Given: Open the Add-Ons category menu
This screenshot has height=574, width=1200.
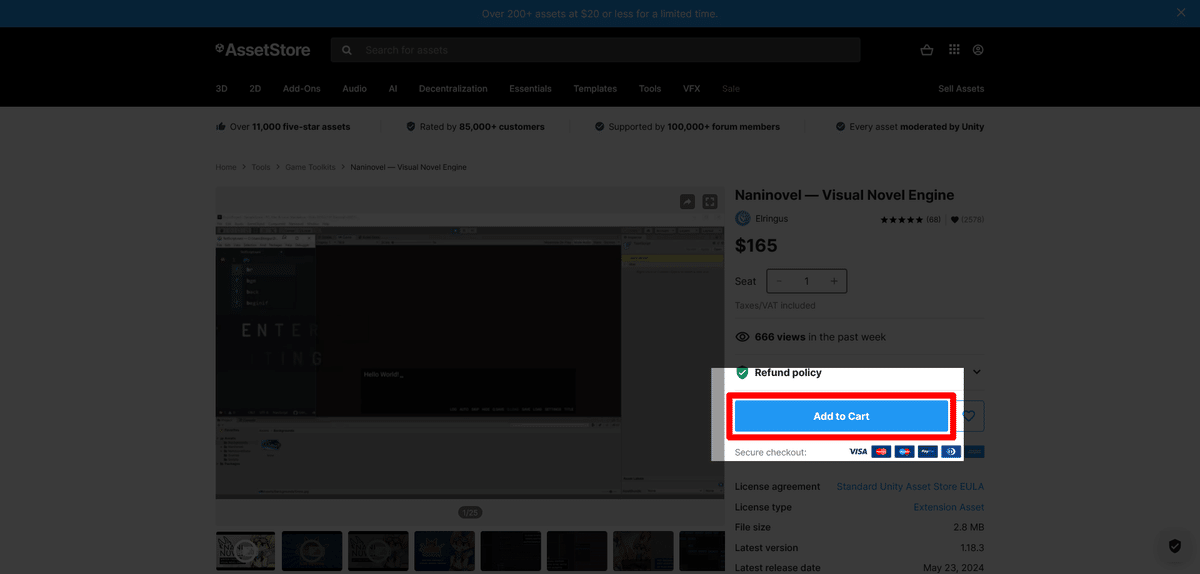Looking at the screenshot, I should pyautogui.click(x=302, y=89).
